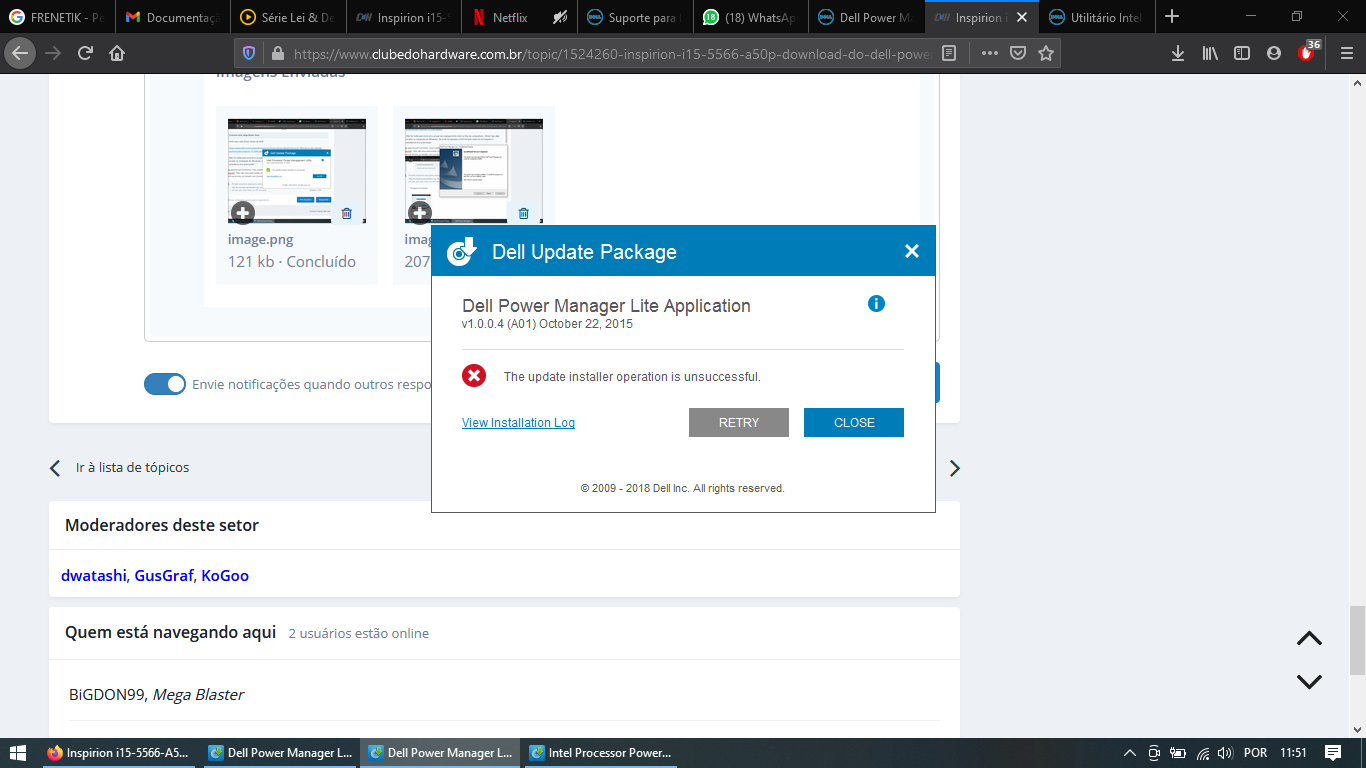The height and width of the screenshot is (768, 1366).
Task: Open page actions three-dot menu
Action: [989, 53]
